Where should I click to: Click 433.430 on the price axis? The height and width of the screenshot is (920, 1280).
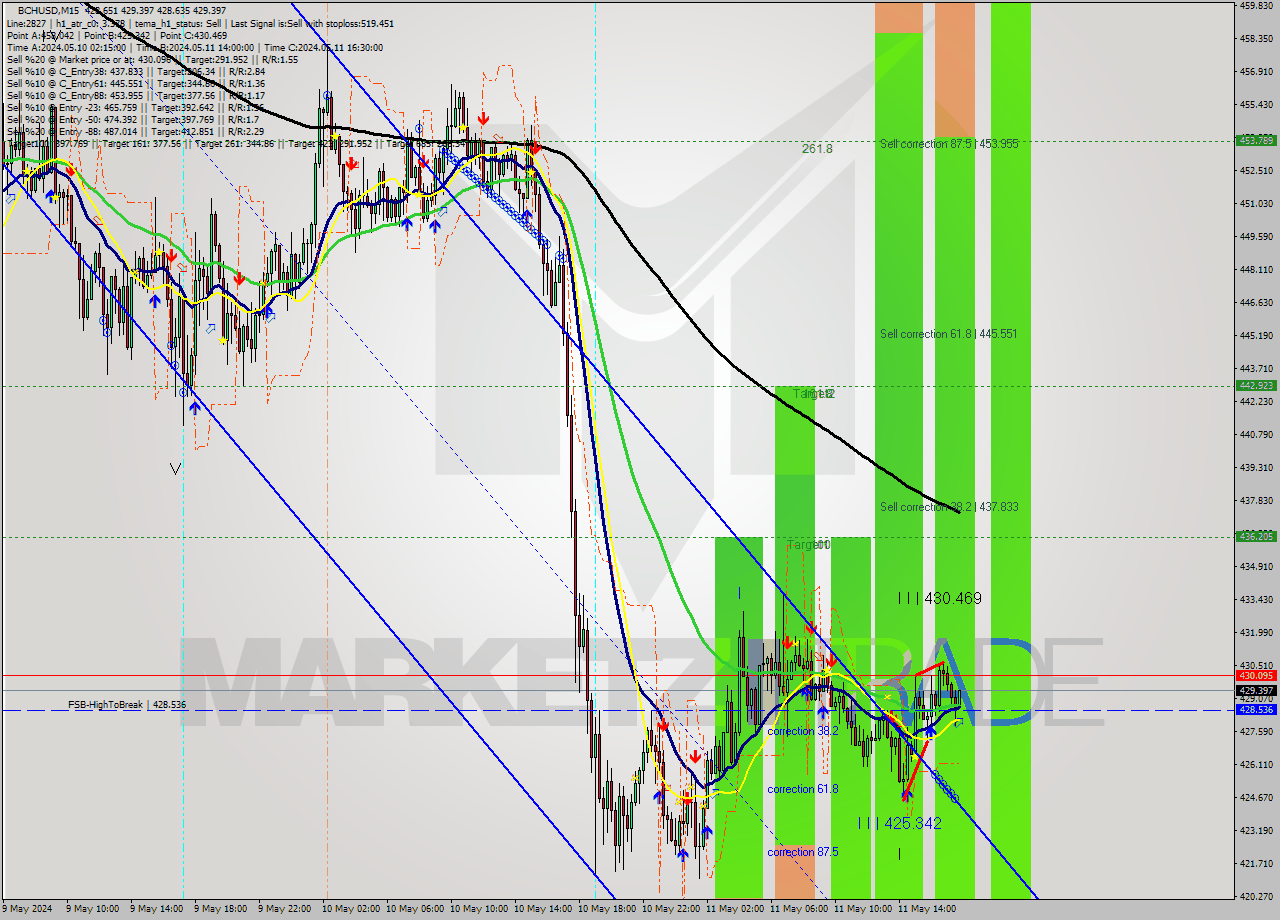click(1256, 599)
